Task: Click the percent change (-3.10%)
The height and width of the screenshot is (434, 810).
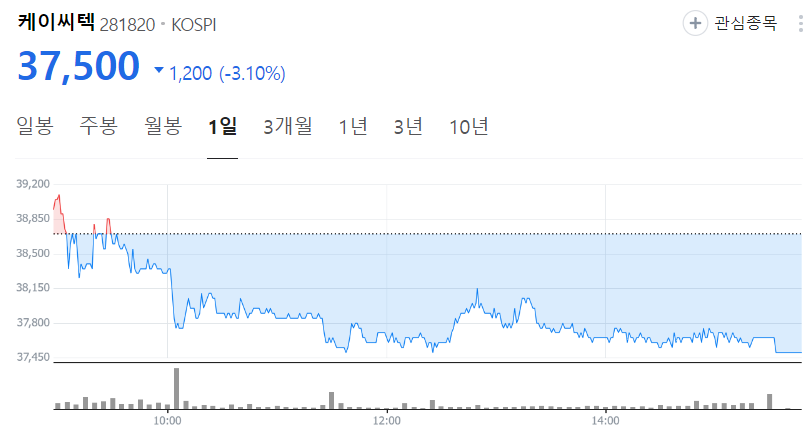Action: coord(252,73)
